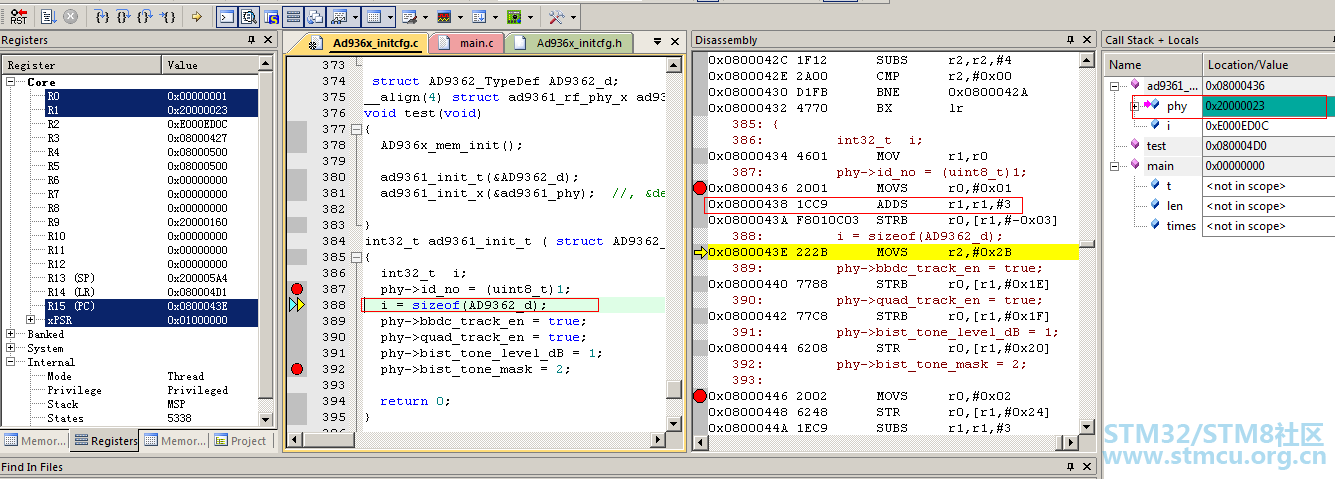This screenshot has width=1335, height=479.
Task: Toggle breakpoint on source line 387
Action: click(296, 289)
